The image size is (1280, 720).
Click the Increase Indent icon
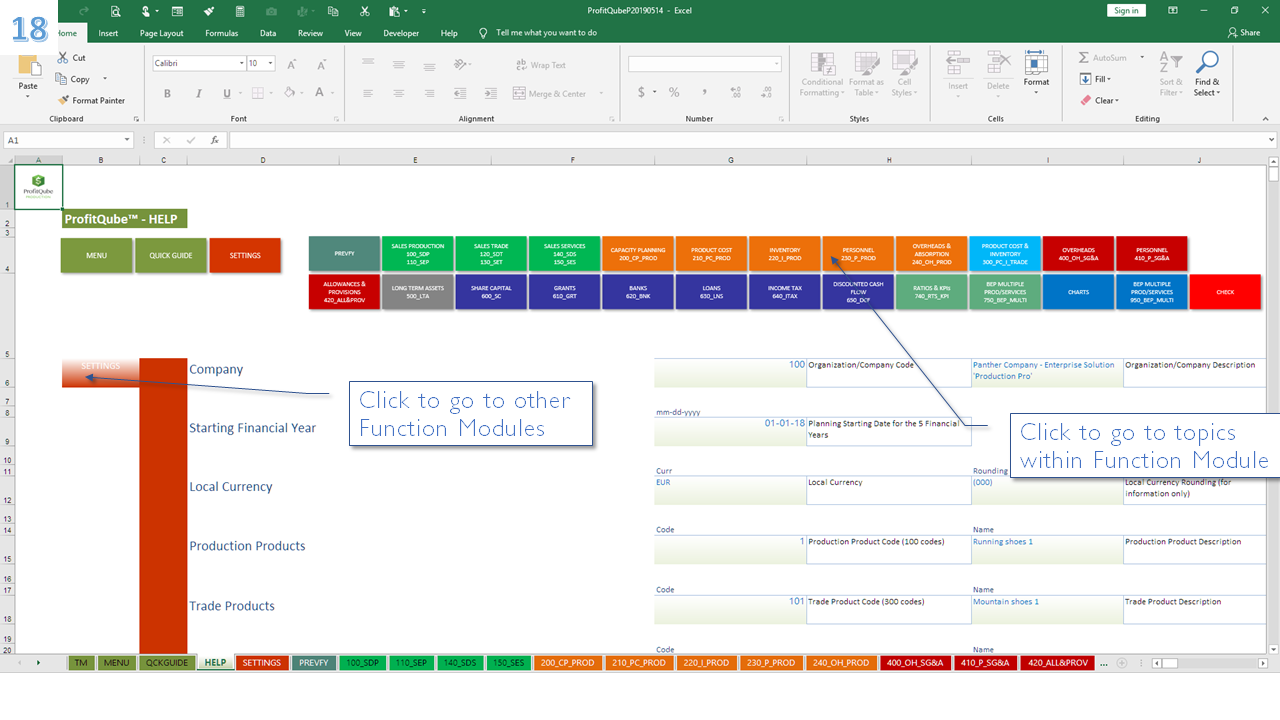pos(489,94)
